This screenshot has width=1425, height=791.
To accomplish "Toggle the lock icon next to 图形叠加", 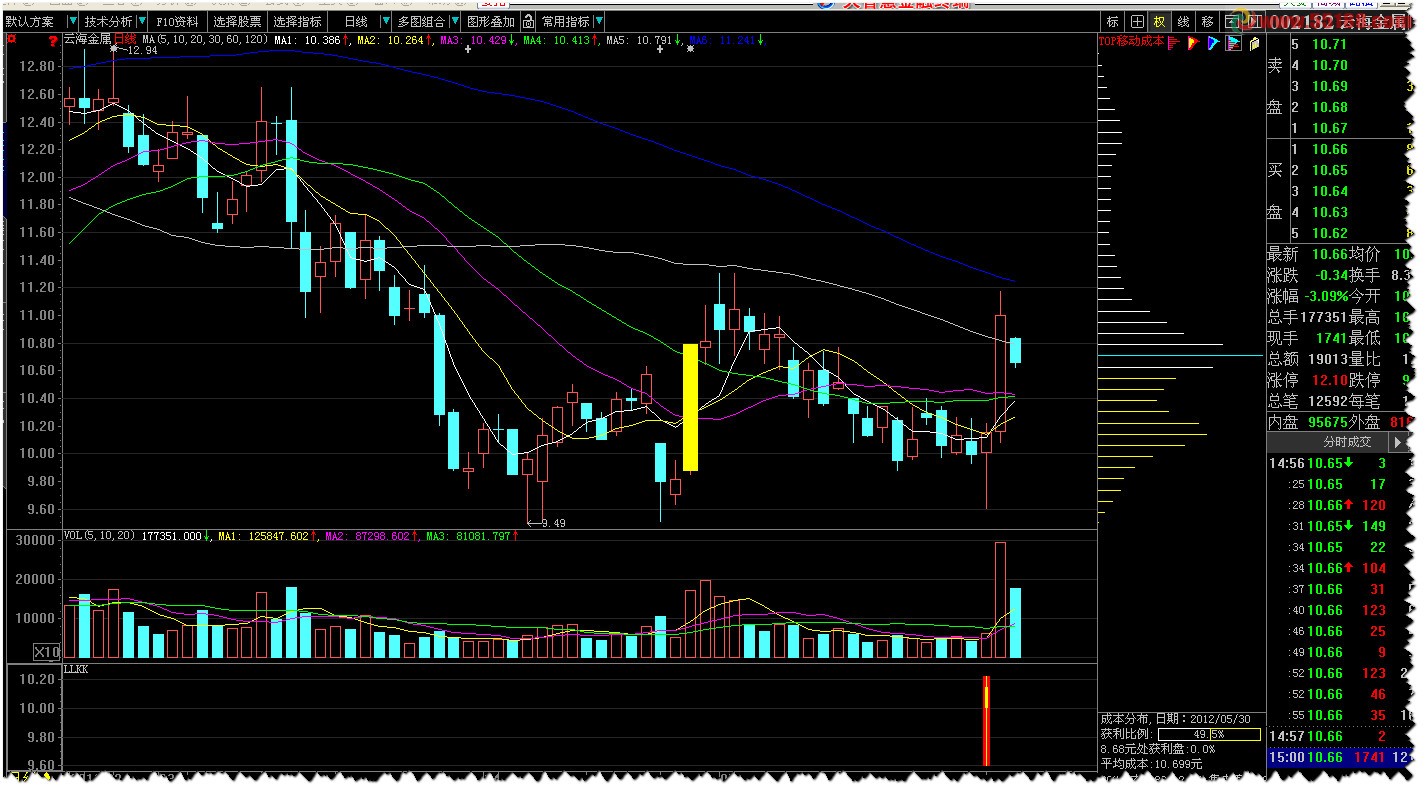I will (x=528, y=21).
